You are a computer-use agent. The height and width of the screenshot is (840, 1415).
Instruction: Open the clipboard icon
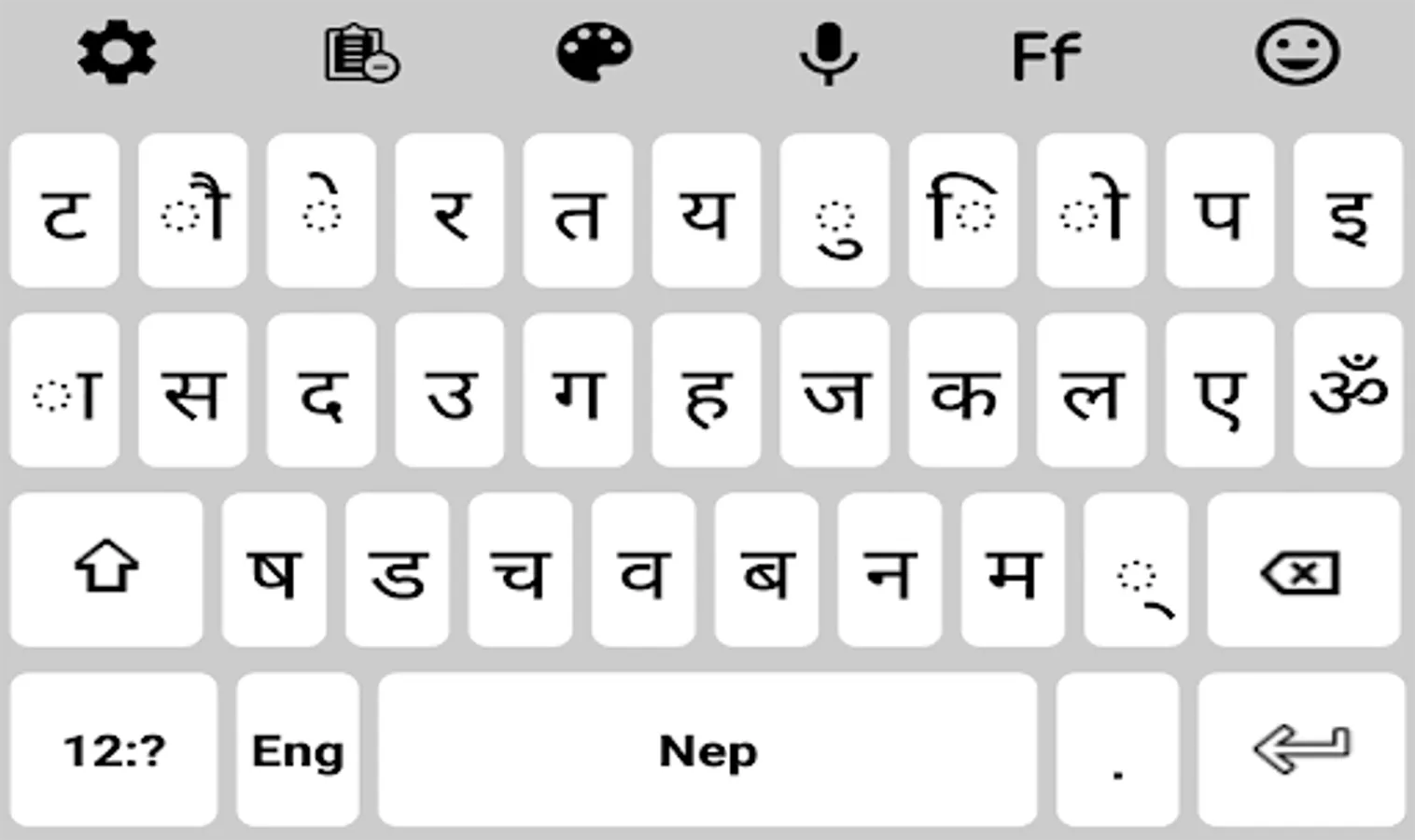point(361,54)
